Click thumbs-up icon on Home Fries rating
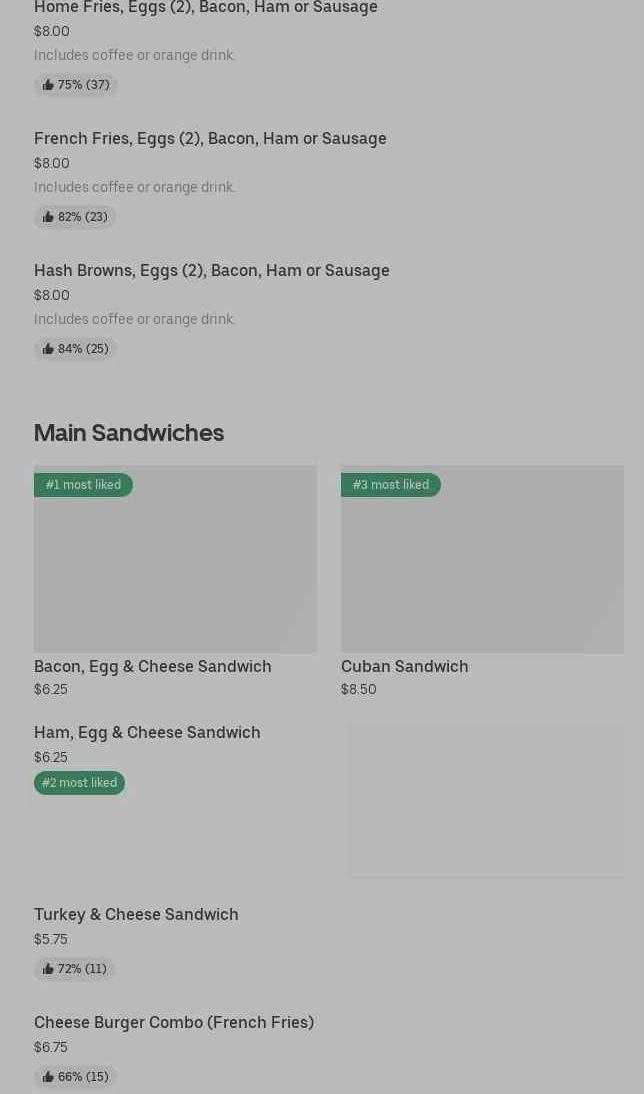 click(48, 85)
